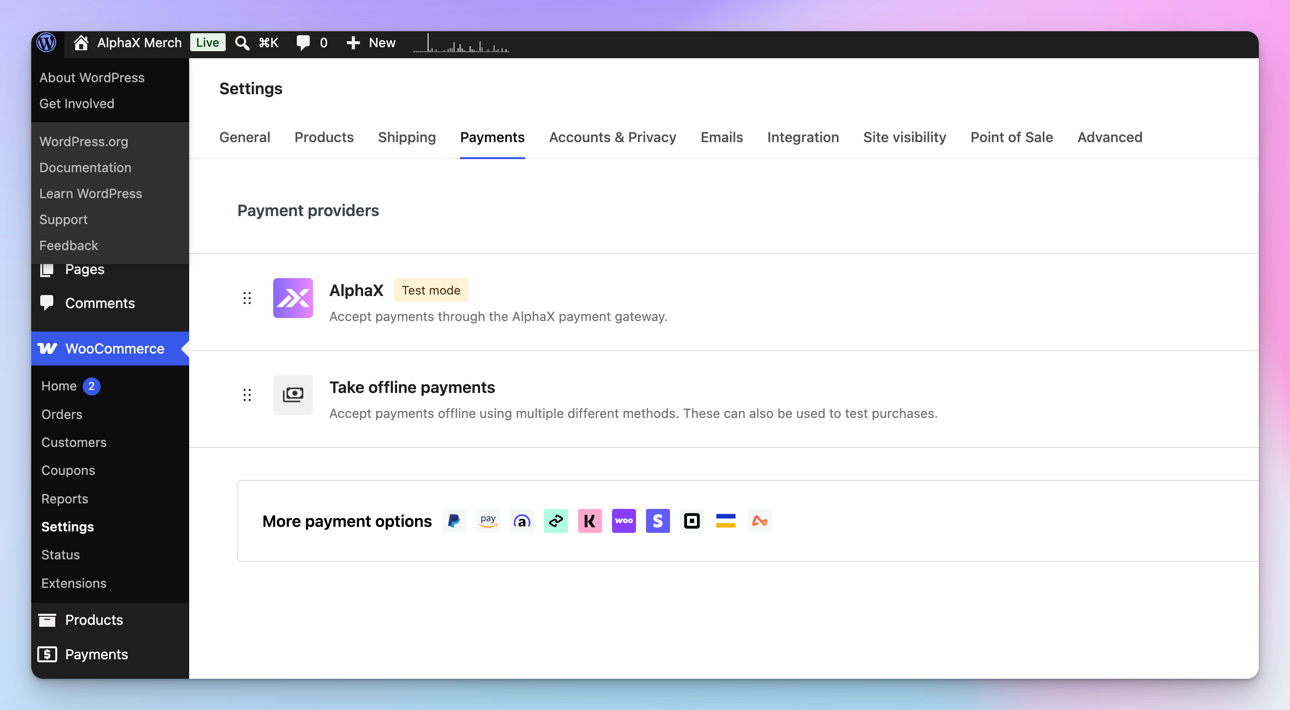This screenshot has height=710, width=1290.
Task: Open the comments bubble in admin bar
Action: pyautogui.click(x=303, y=43)
